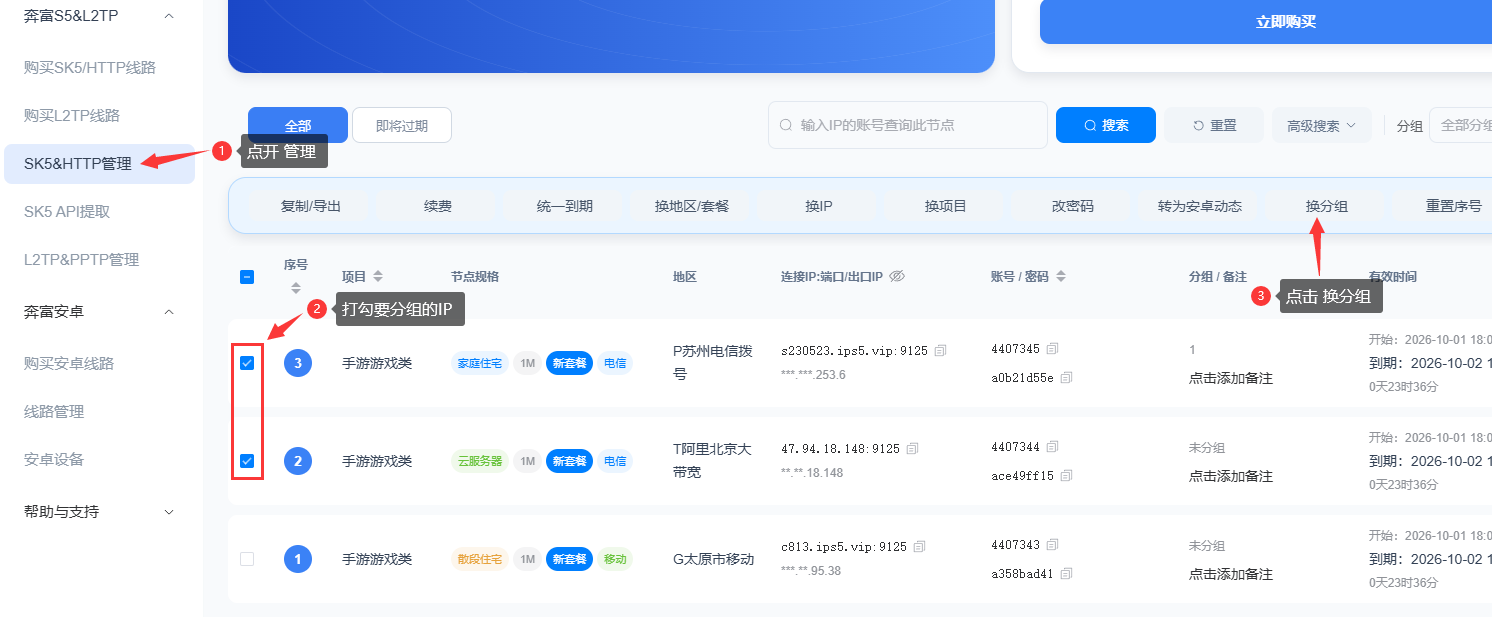Sort by 项目 column arrows
The image size is (1492, 617).
[x=378, y=277]
